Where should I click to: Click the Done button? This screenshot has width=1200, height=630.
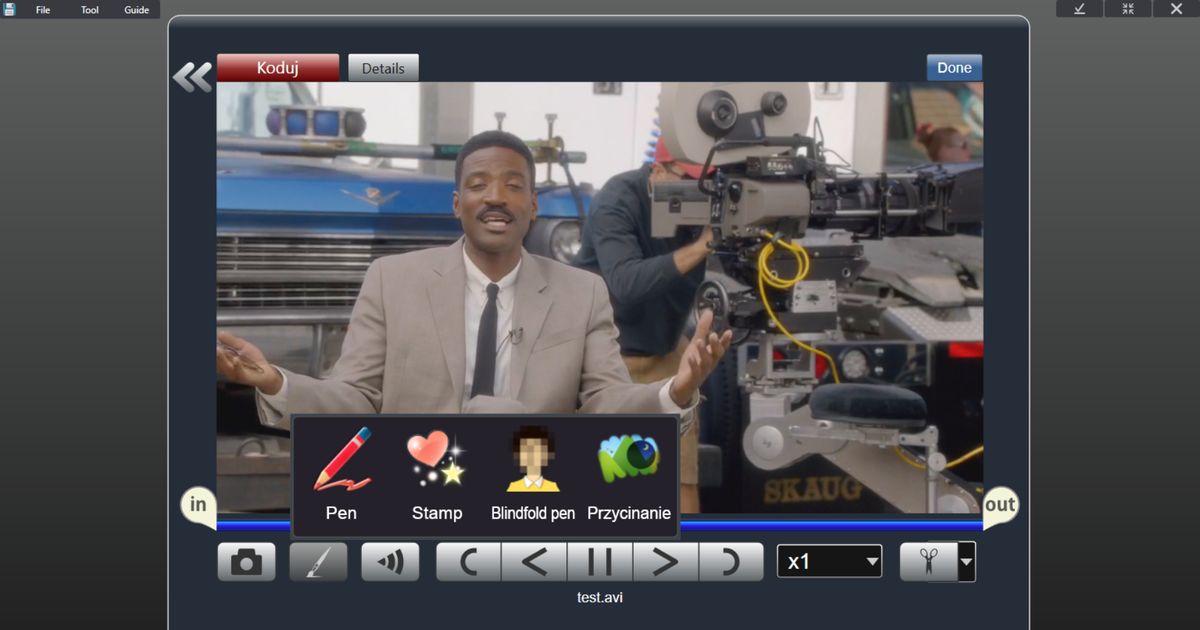point(953,67)
